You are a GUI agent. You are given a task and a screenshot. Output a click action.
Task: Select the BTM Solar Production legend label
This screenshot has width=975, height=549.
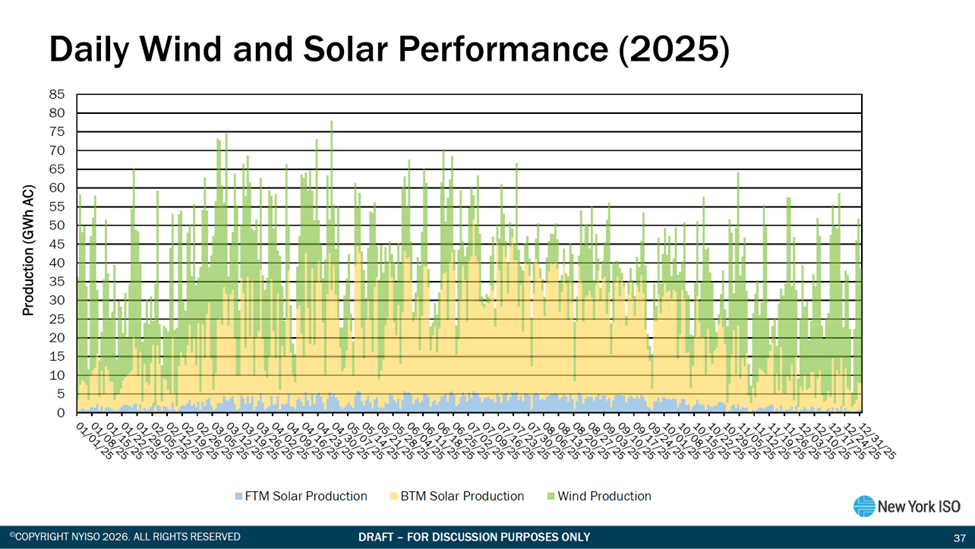pyautogui.click(x=463, y=496)
